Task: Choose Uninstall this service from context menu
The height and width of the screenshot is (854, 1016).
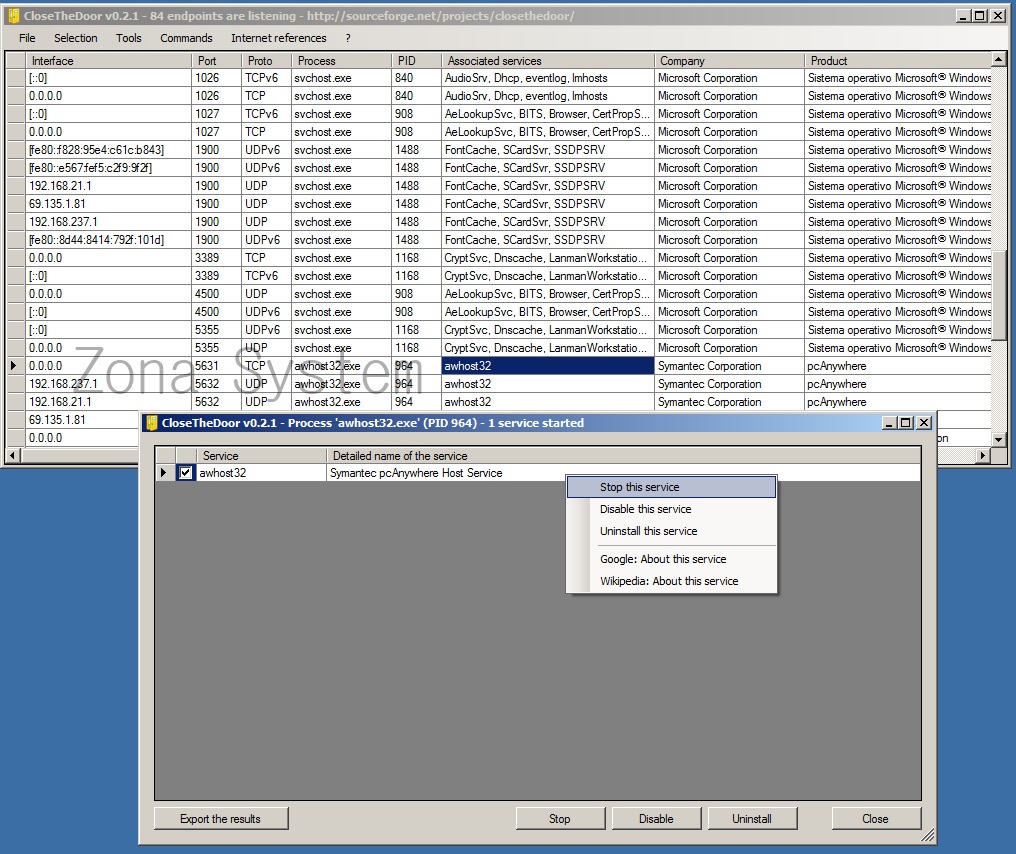Action: click(x=671, y=531)
